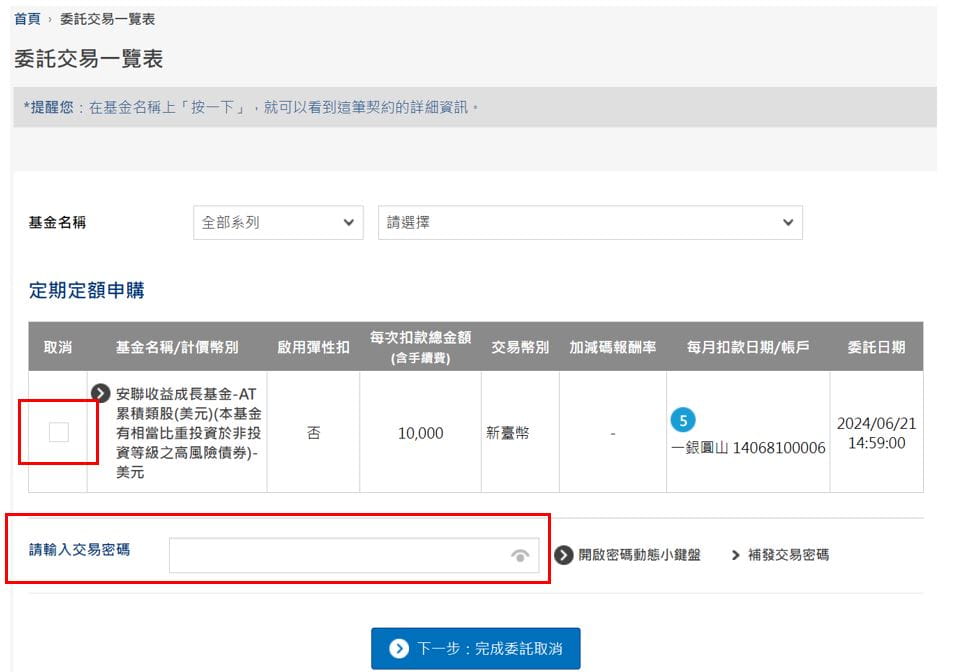Image resolution: width=959 pixels, height=672 pixels.
Task: Click the 委託交易一覽表 breadcrumb item
Action: click(108, 19)
